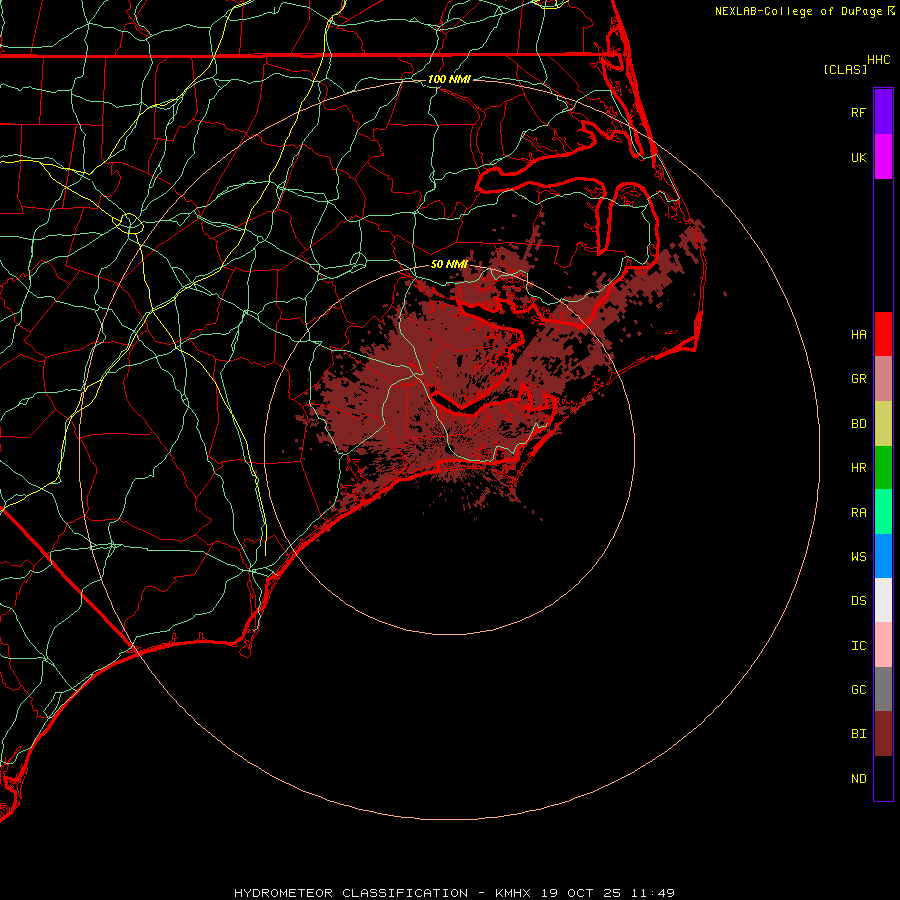Click the [CLAS] units label
900x900 pixels.
[845, 69]
